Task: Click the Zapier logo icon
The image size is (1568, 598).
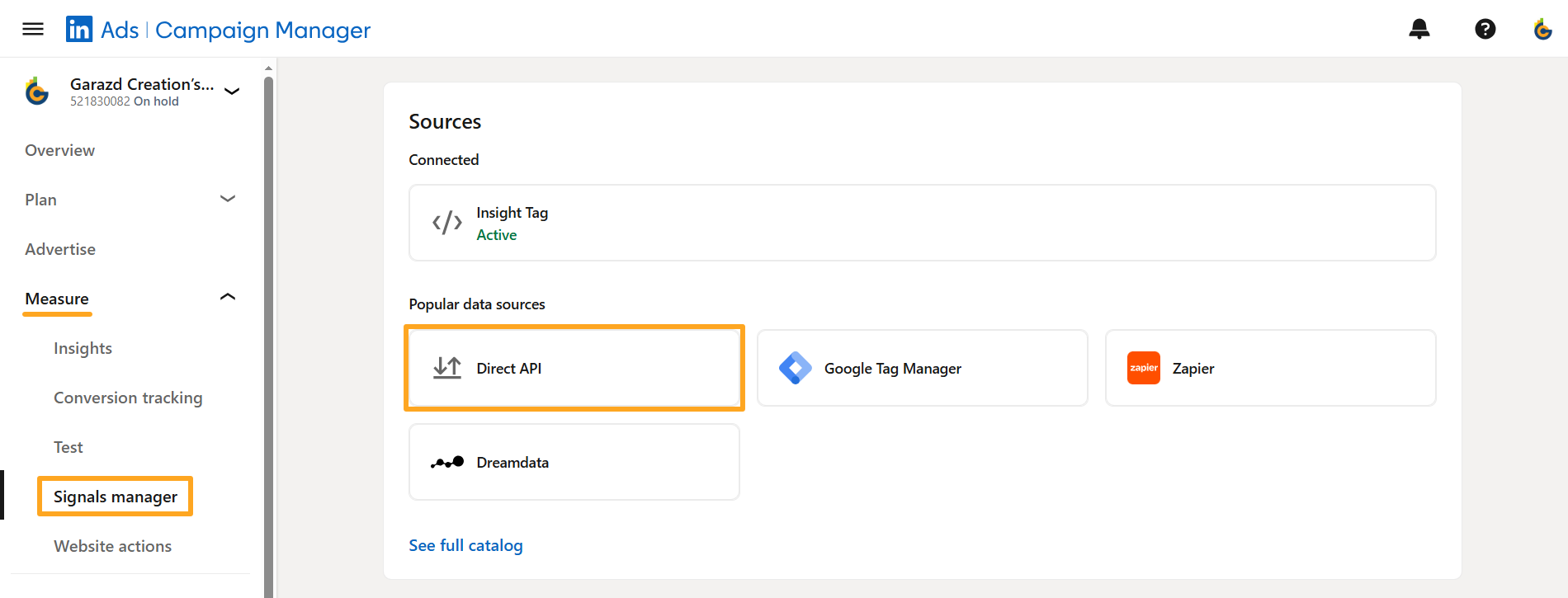Action: (1143, 368)
